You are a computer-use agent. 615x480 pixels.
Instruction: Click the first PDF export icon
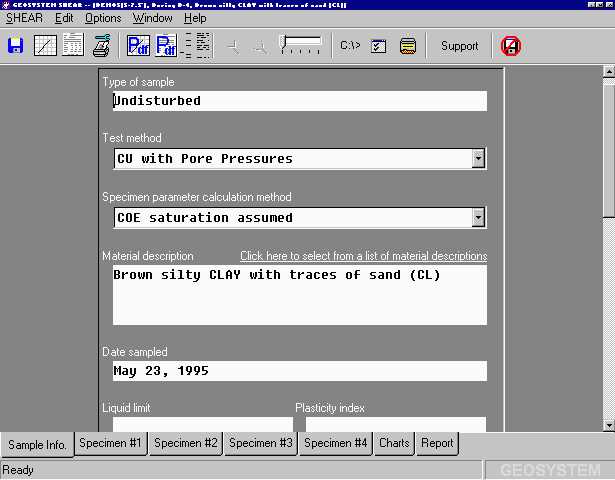(x=138, y=46)
